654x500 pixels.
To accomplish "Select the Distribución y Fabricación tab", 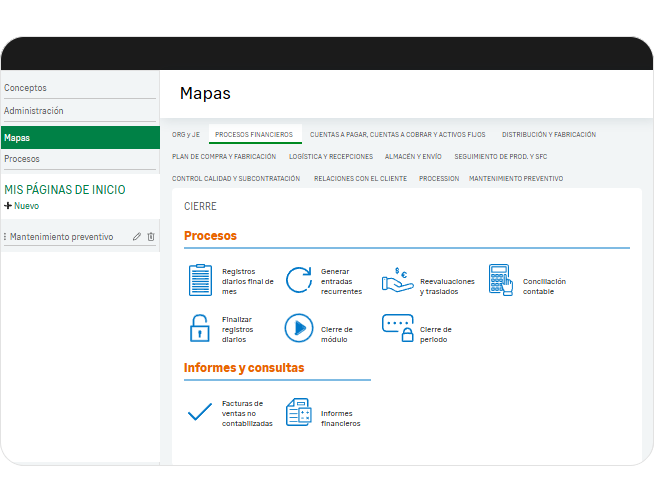I will pyautogui.click(x=548, y=134).
